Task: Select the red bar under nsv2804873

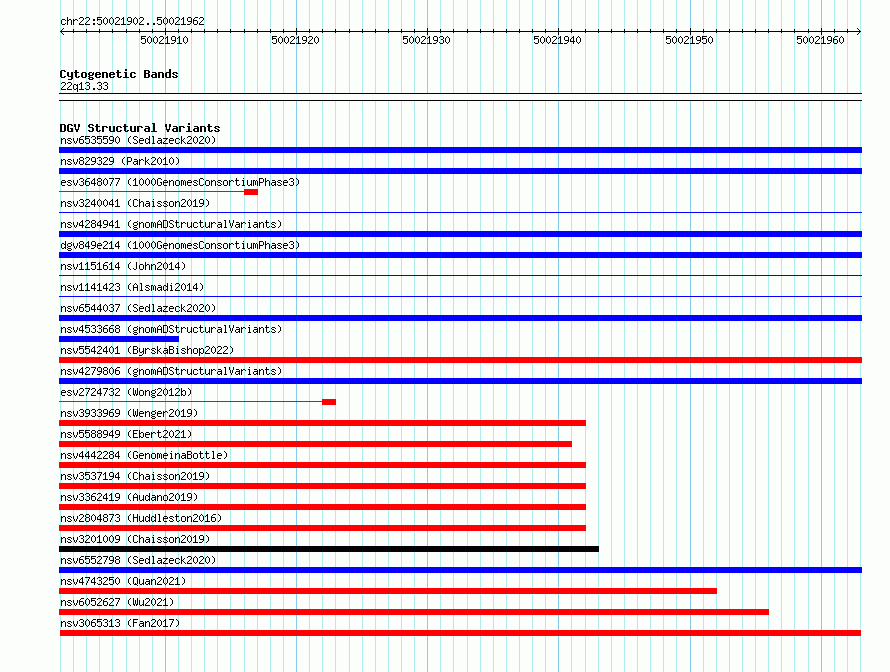Action: [x=322, y=528]
